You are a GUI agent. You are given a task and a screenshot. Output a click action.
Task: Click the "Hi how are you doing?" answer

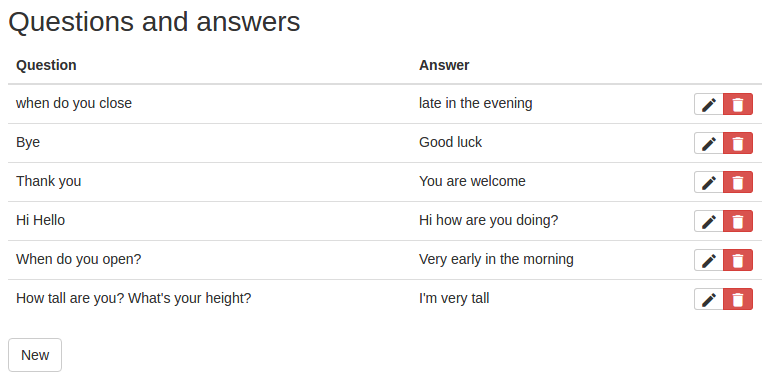click(489, 220)
